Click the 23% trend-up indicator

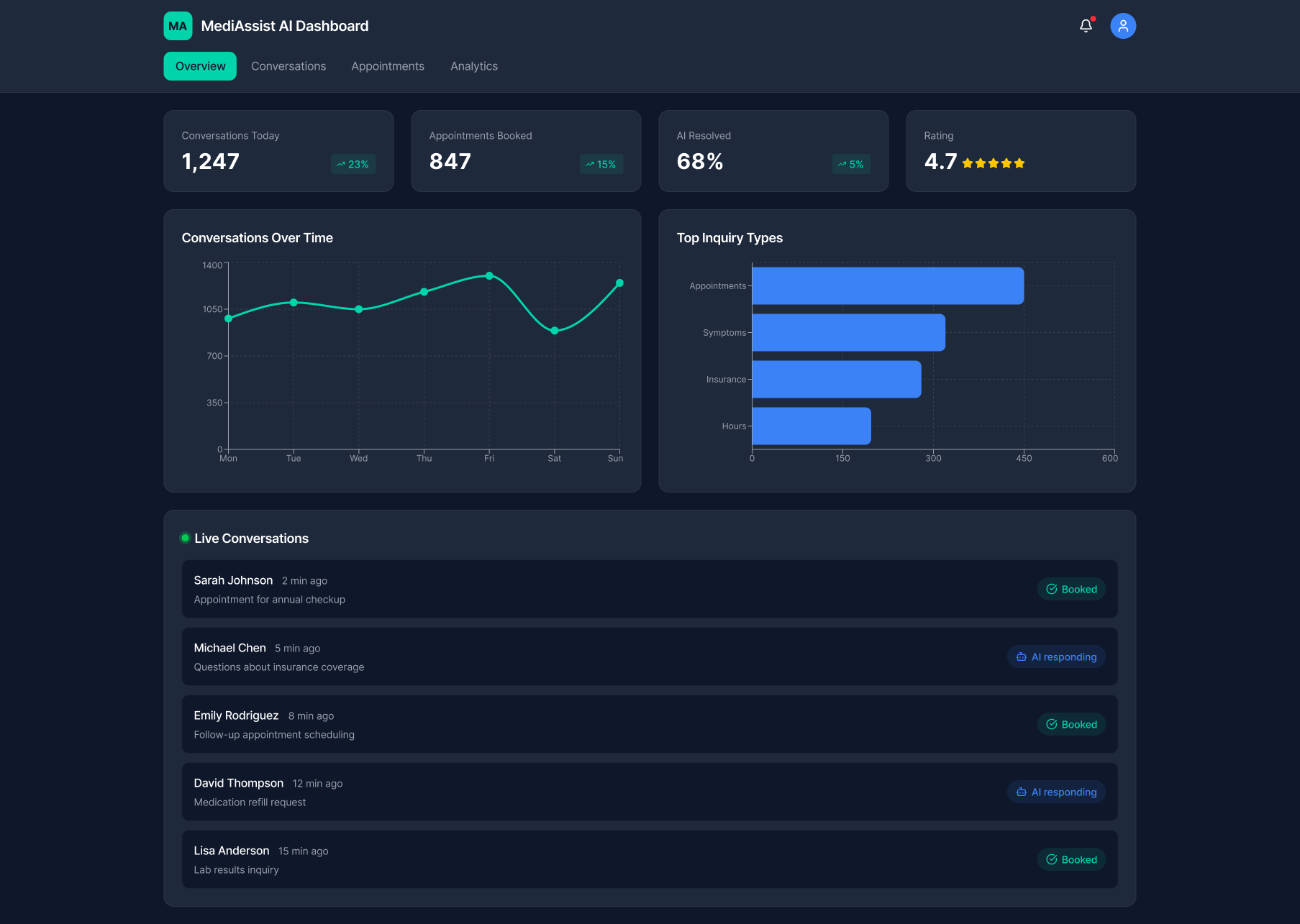(353, 164)
